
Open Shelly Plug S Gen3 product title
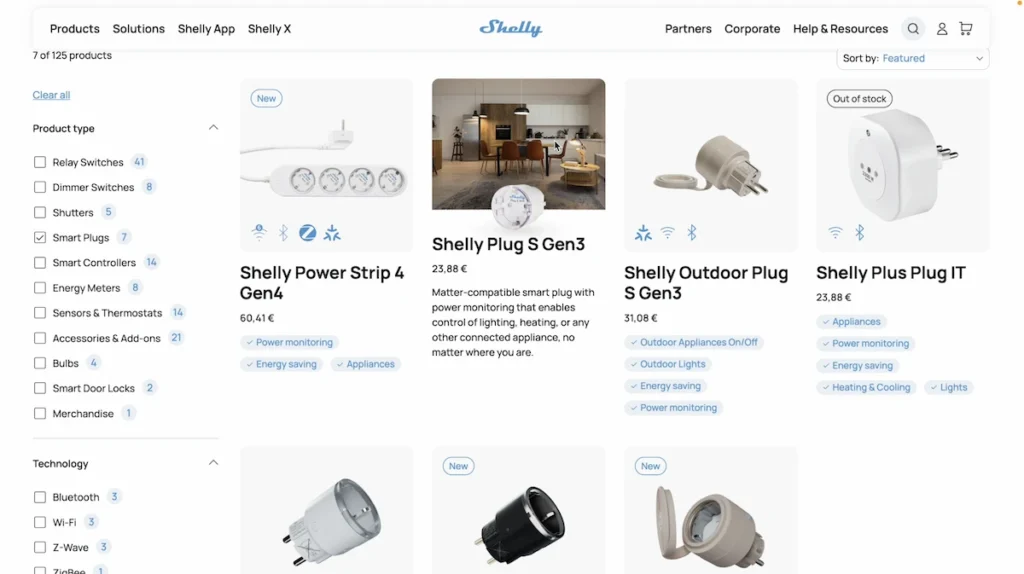pyautogui.click(x=508, y=244)
